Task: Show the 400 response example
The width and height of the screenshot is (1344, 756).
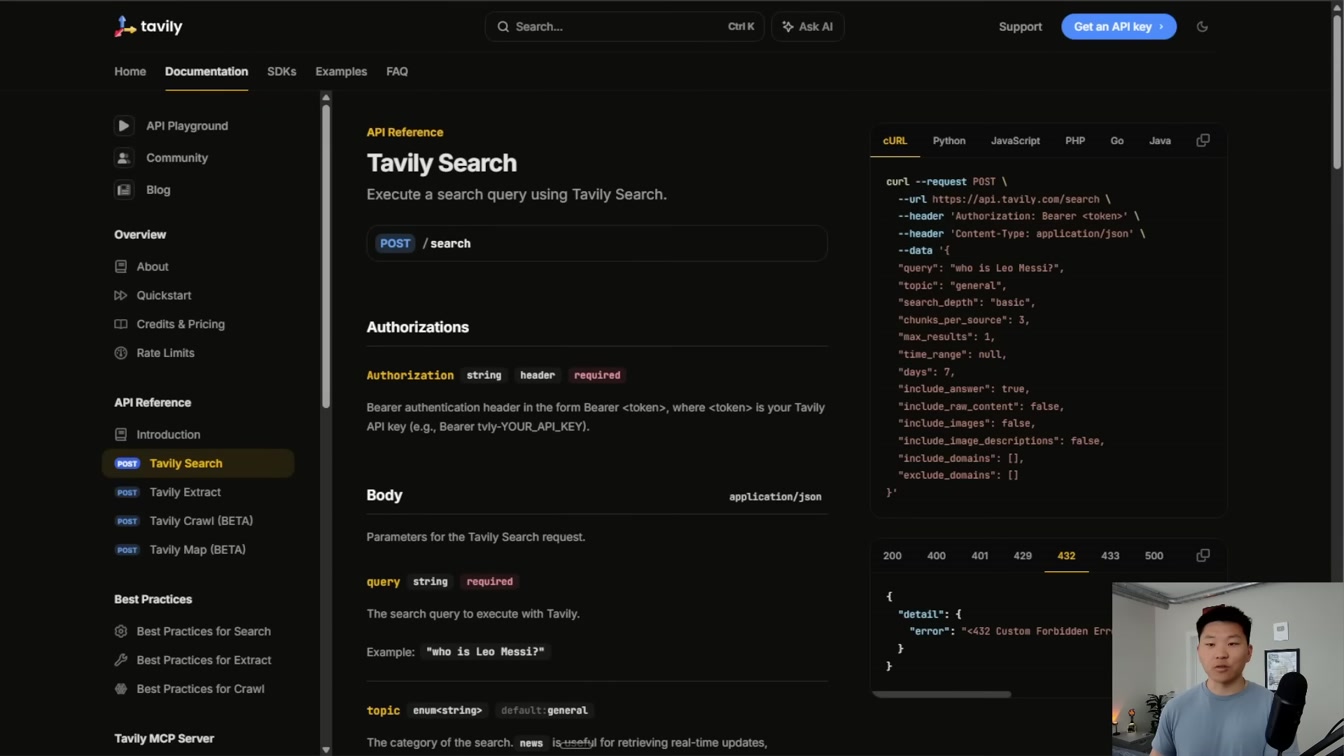Action: coord(936,556)
